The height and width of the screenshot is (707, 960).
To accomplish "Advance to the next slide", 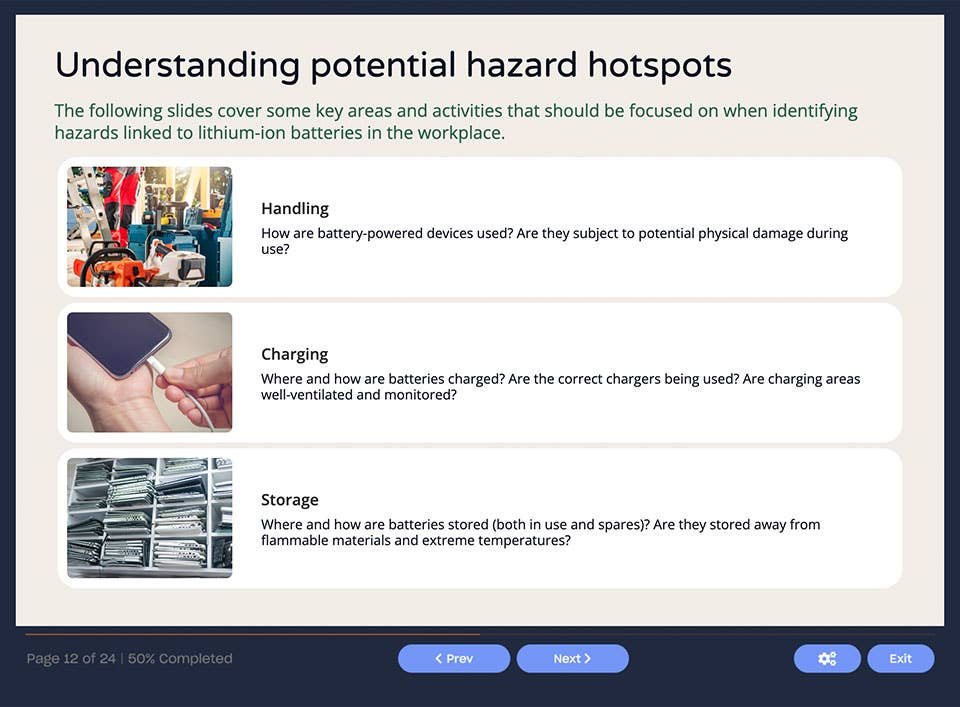I will pos(572,658).
